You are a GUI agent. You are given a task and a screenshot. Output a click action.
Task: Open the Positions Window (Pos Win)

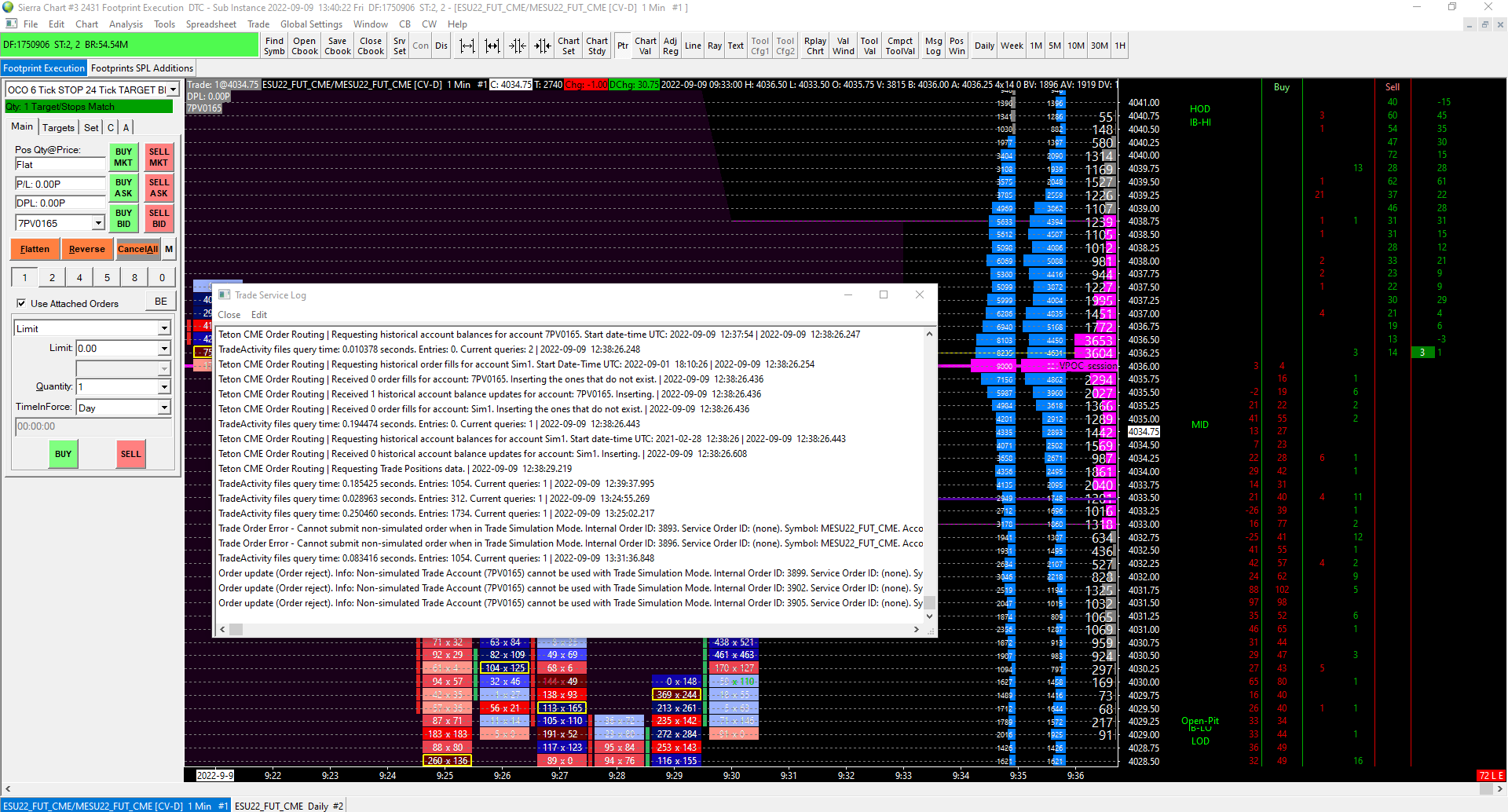pos(957,46)
